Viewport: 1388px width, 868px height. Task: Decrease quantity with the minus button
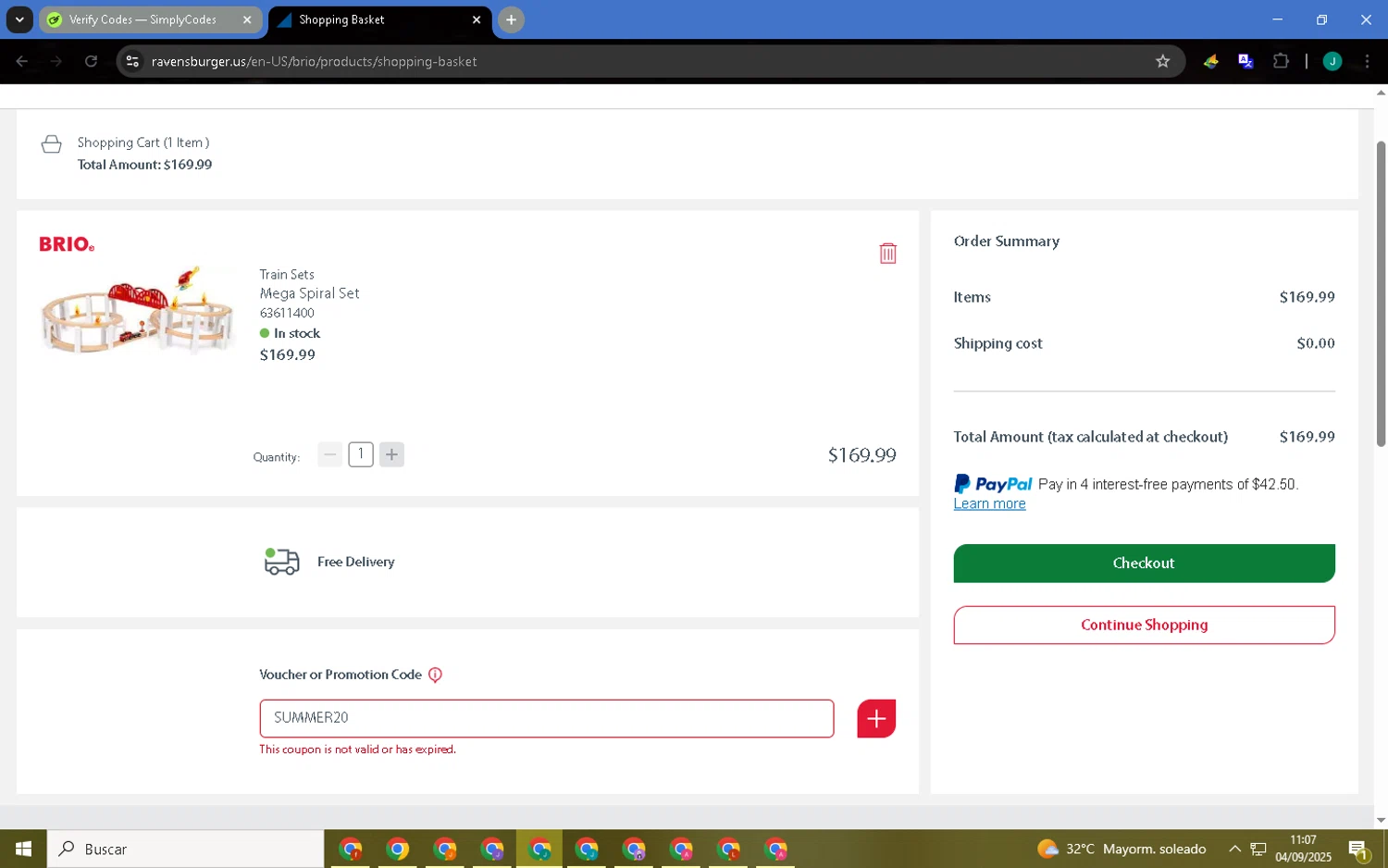[x=329, y=454]
